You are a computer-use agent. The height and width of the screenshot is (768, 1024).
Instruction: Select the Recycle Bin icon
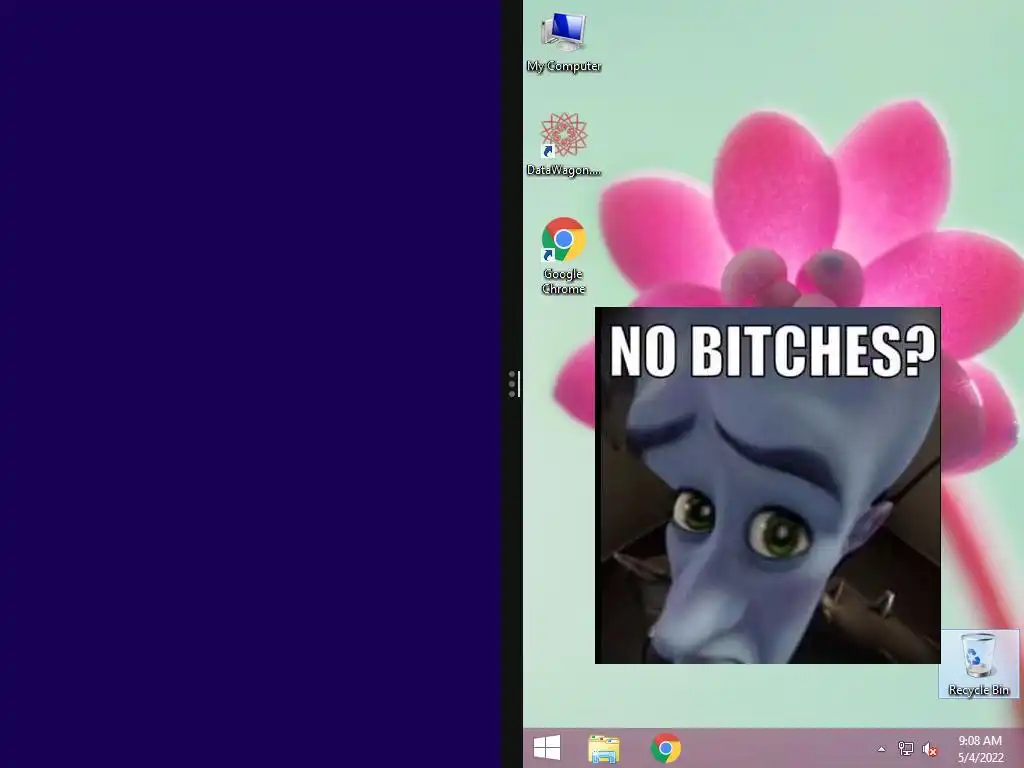pyautogui.click(x=978, y=664)
